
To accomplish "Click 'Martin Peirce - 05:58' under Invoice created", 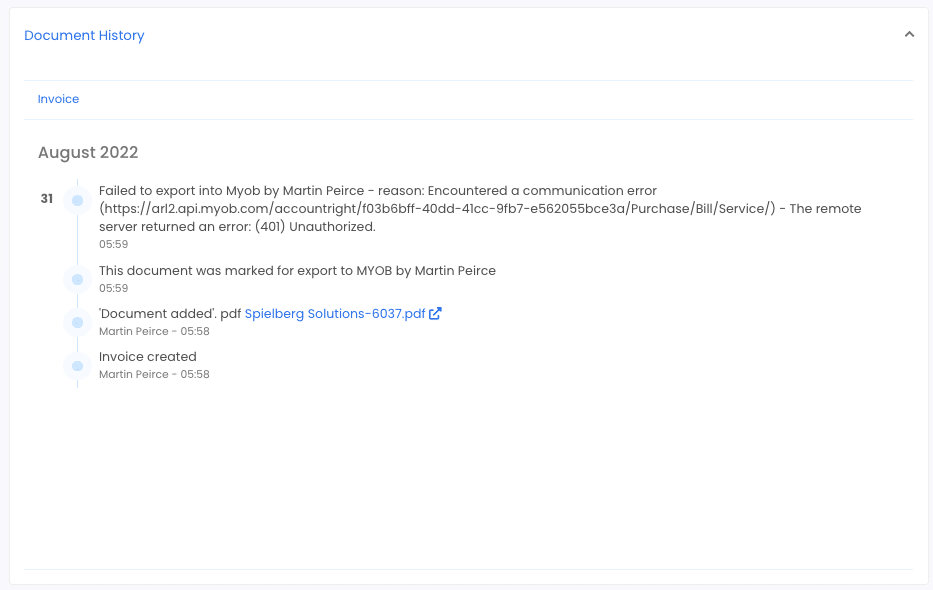I will pyautogui.click(x=154, y=374).
